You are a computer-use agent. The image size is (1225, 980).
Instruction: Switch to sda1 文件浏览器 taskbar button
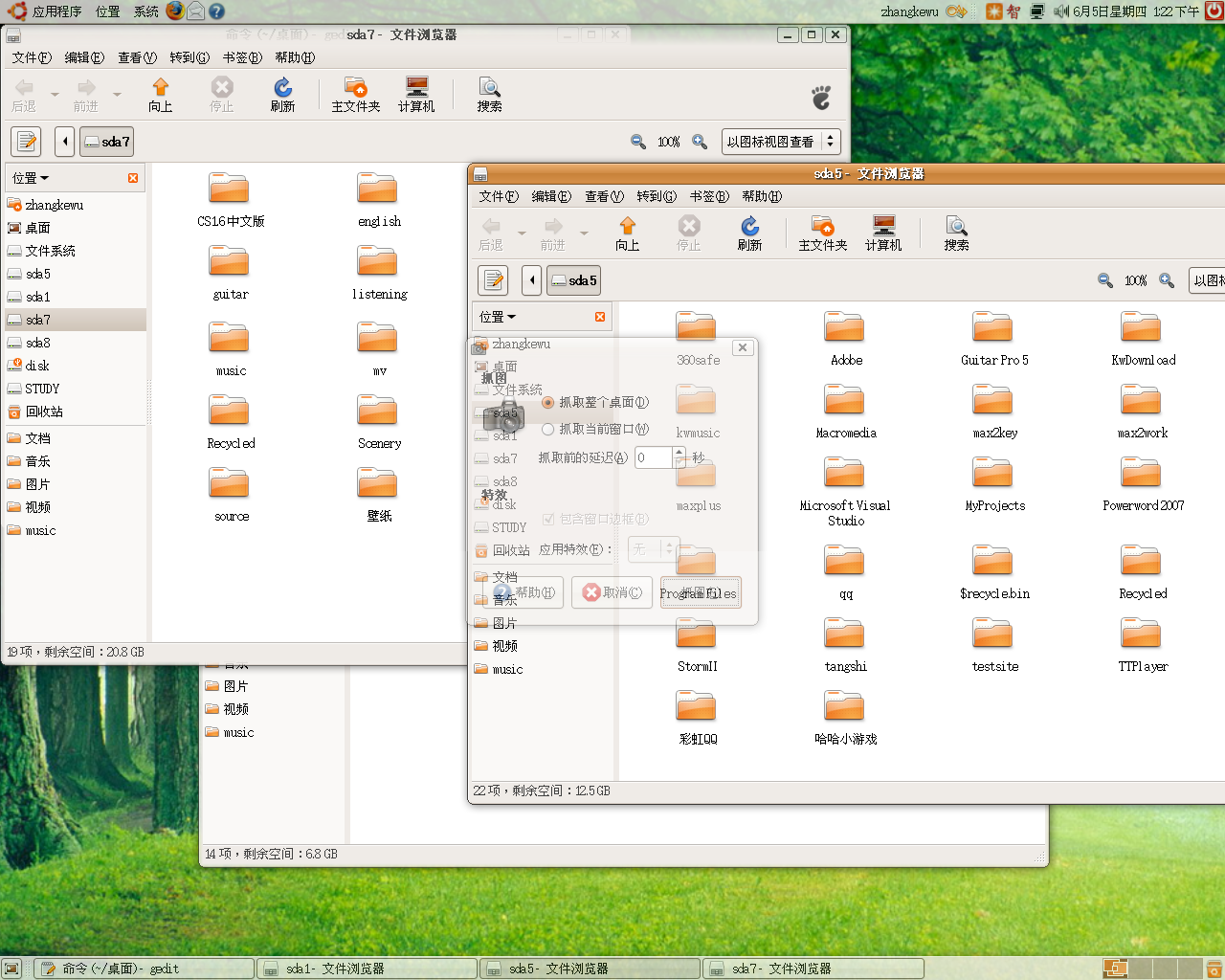click(367, 969)
